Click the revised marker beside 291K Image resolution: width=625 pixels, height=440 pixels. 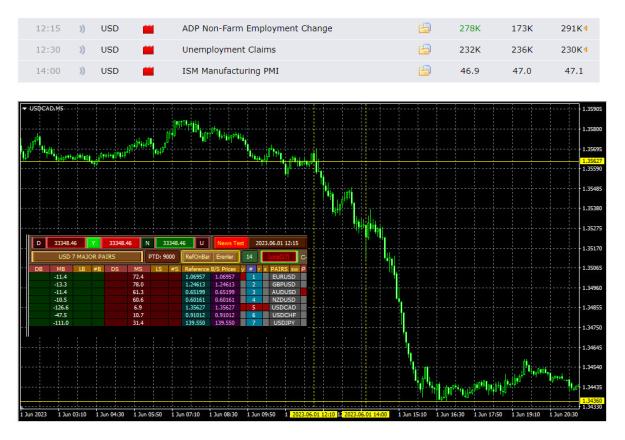(x=586, y=28)
